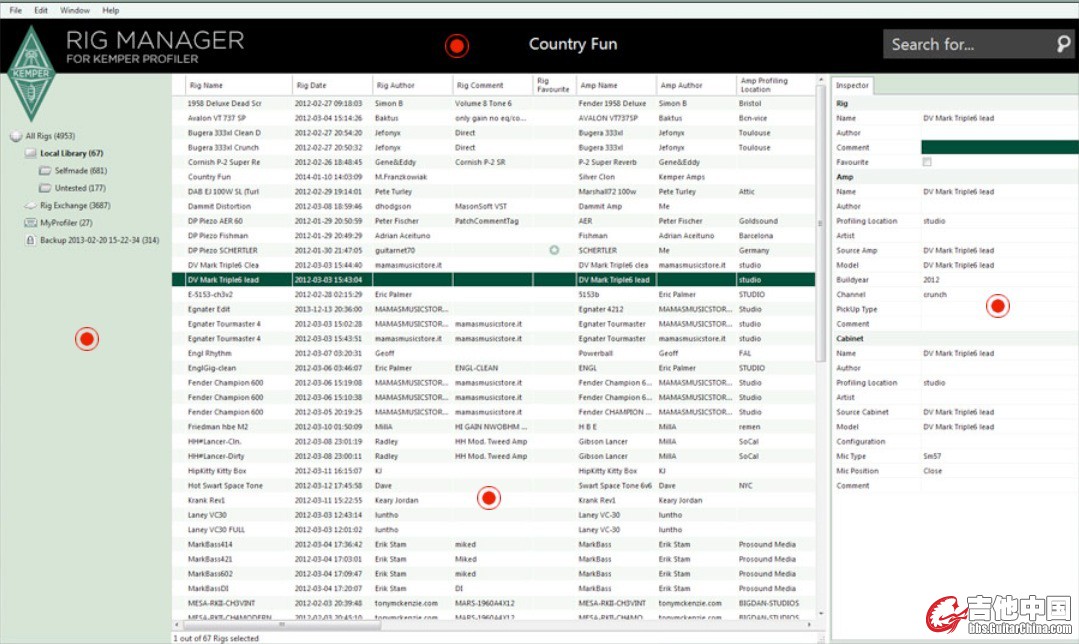Open the File menu
This screenshot has height=644, width=1079.
[15, 10]
